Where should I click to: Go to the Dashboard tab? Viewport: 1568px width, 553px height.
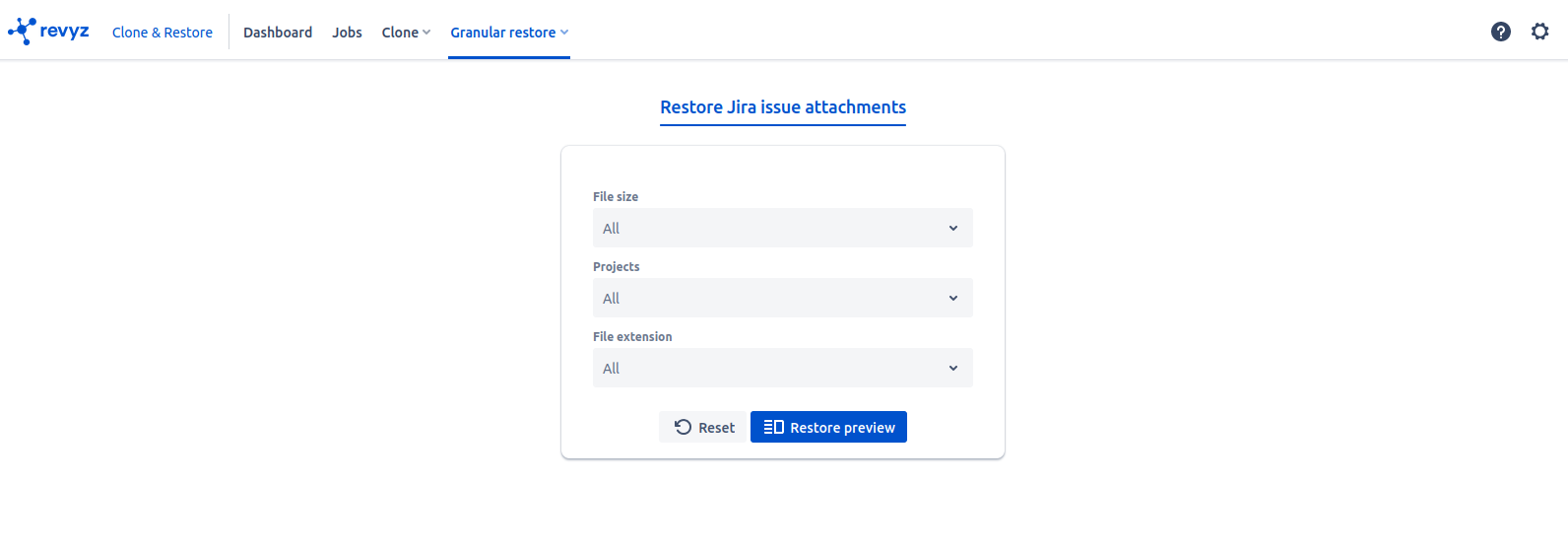(278, 33)
